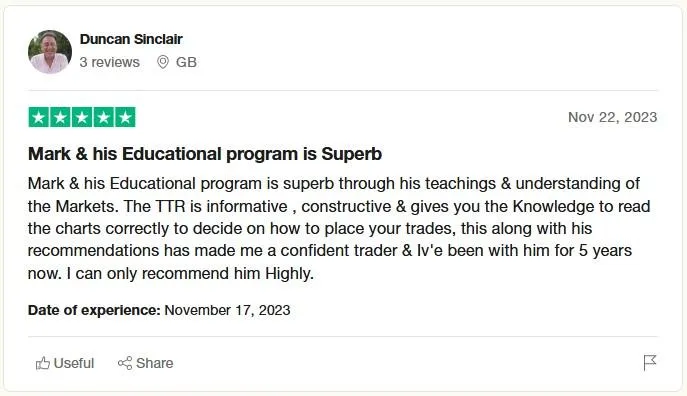Screen dimensions: 687x396
Task: Click the third green star
Action: point(82,117)
